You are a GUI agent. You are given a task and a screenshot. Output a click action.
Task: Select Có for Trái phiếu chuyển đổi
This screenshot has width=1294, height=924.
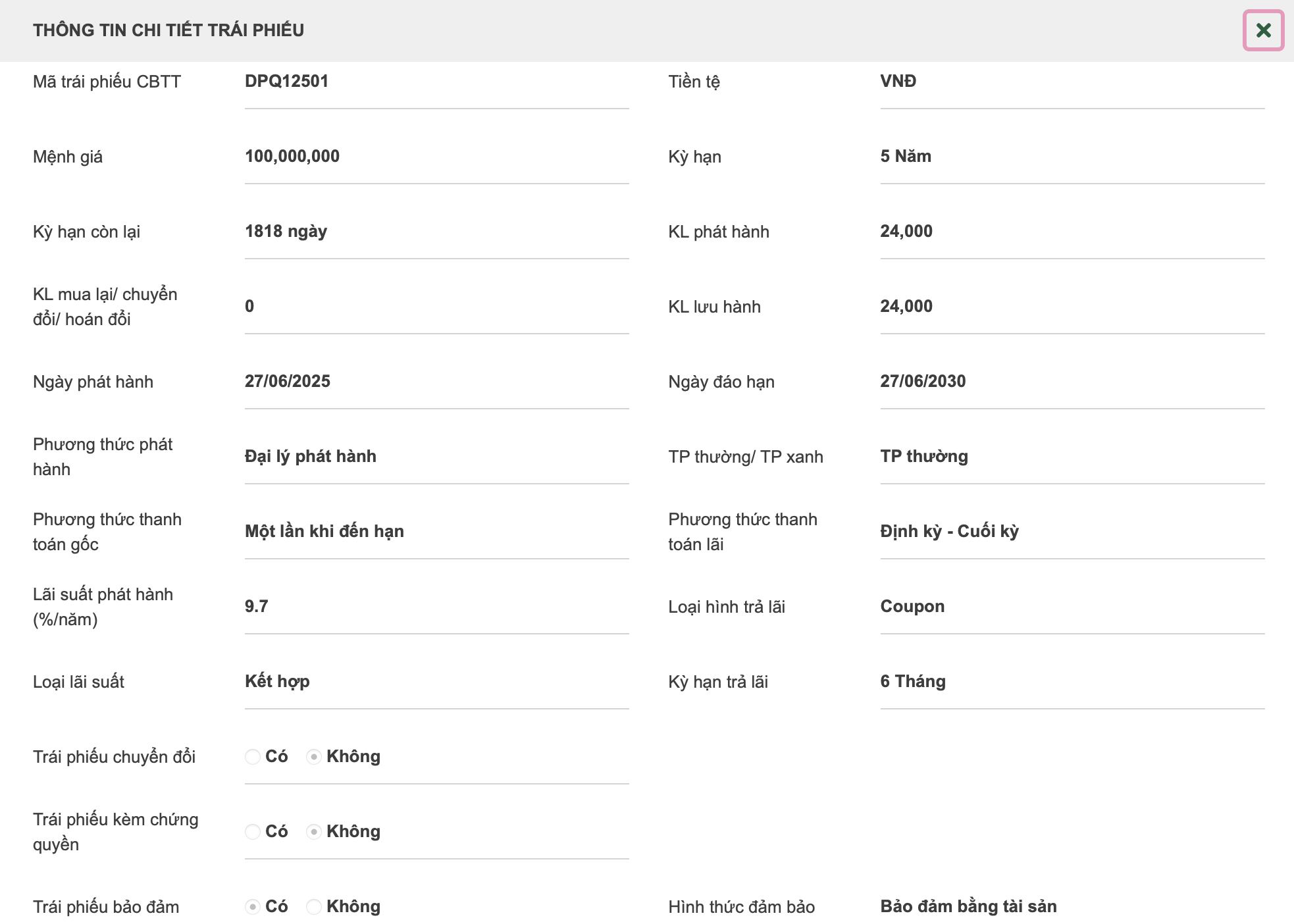tap(253, 757)
